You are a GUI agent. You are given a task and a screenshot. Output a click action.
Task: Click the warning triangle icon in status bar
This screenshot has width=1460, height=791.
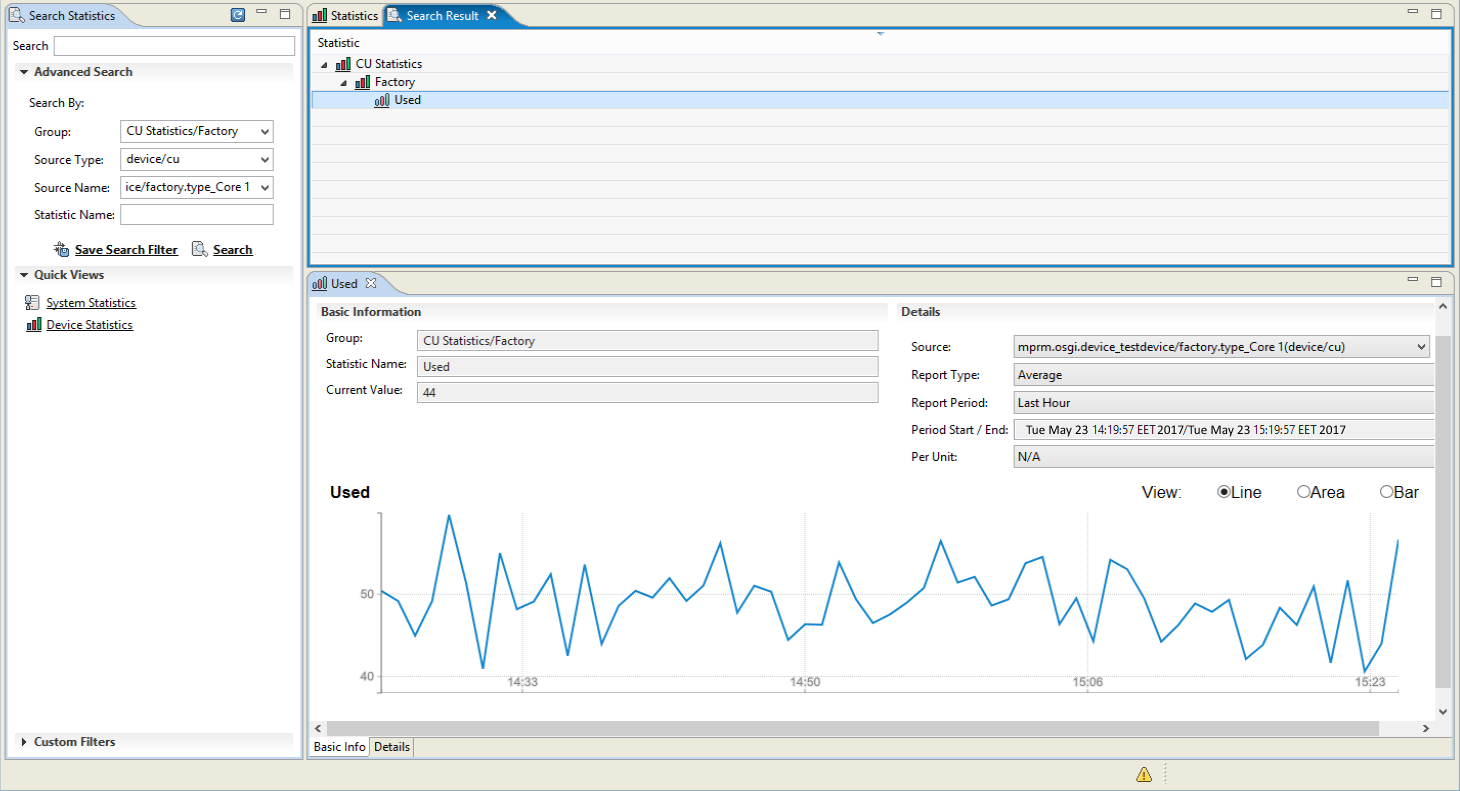pyautogui.click(x=1144, y=774)
